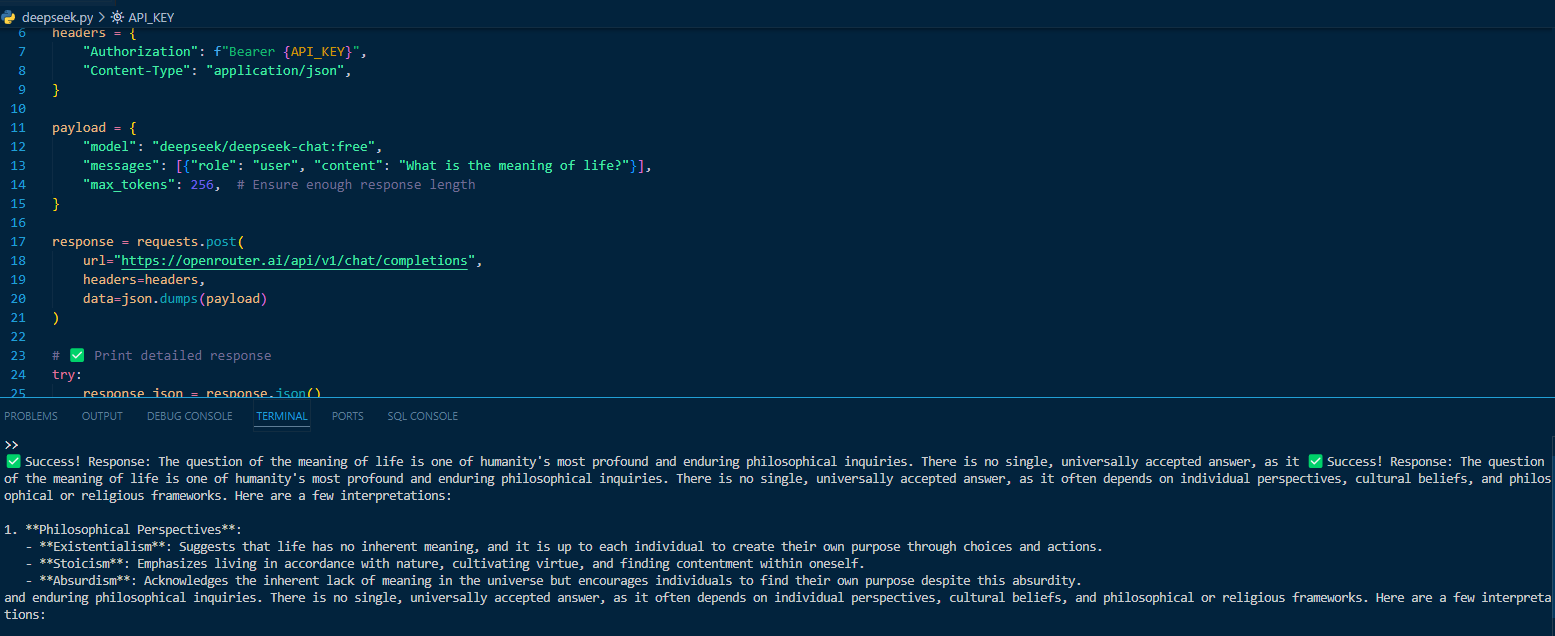Click requests.post on line 17
Screen dimensions: 1555x636
pyautogui.click(x=187, y=242)
